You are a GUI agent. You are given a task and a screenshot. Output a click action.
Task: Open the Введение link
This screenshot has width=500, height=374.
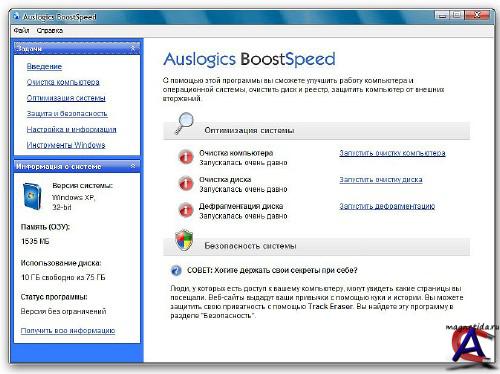44,66
